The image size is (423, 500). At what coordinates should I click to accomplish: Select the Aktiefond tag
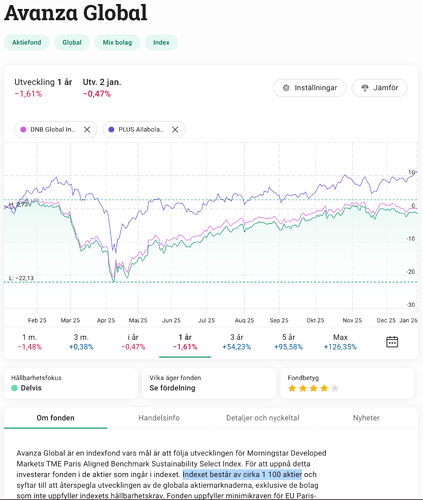pos(27,43)
